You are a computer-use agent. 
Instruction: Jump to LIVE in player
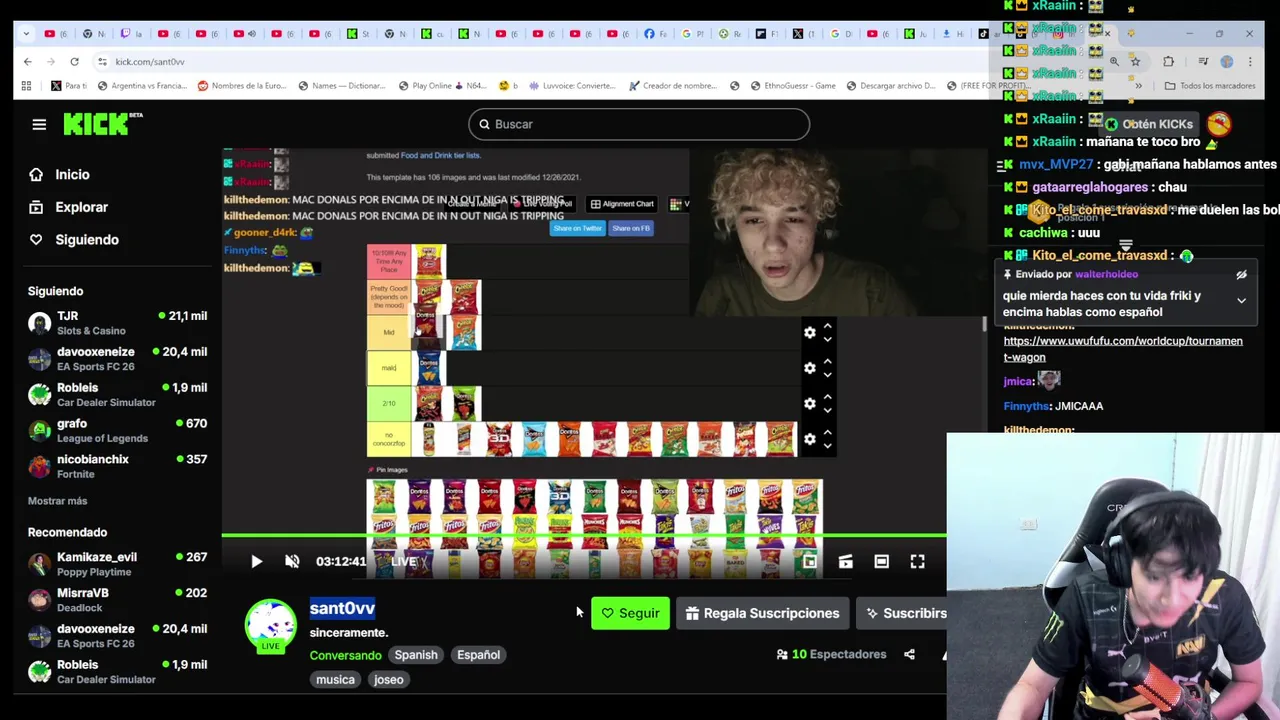404,562
